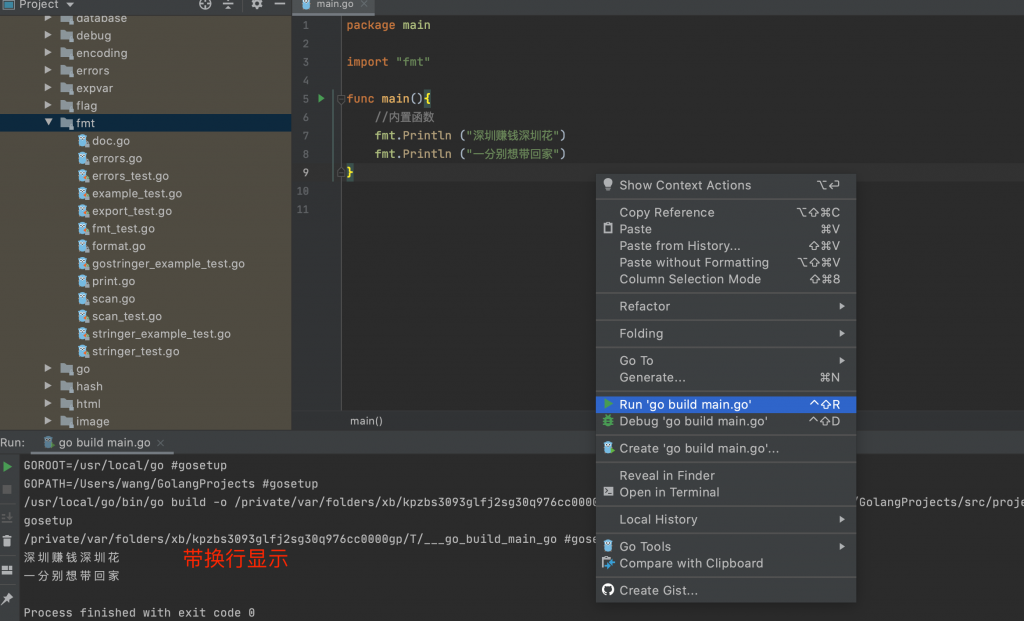Choose Paste from History
The width and height of the screenshot is (1024, 621).
(726, 246)
